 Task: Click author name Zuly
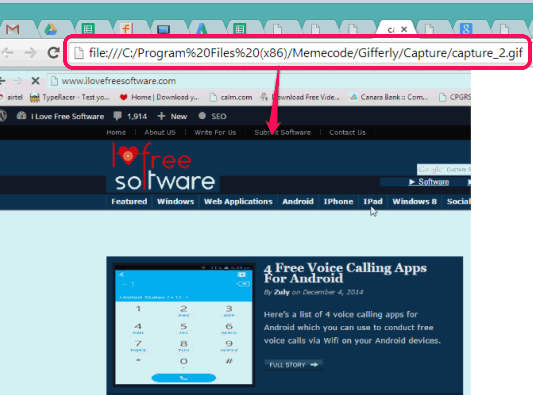coord(282,292)
